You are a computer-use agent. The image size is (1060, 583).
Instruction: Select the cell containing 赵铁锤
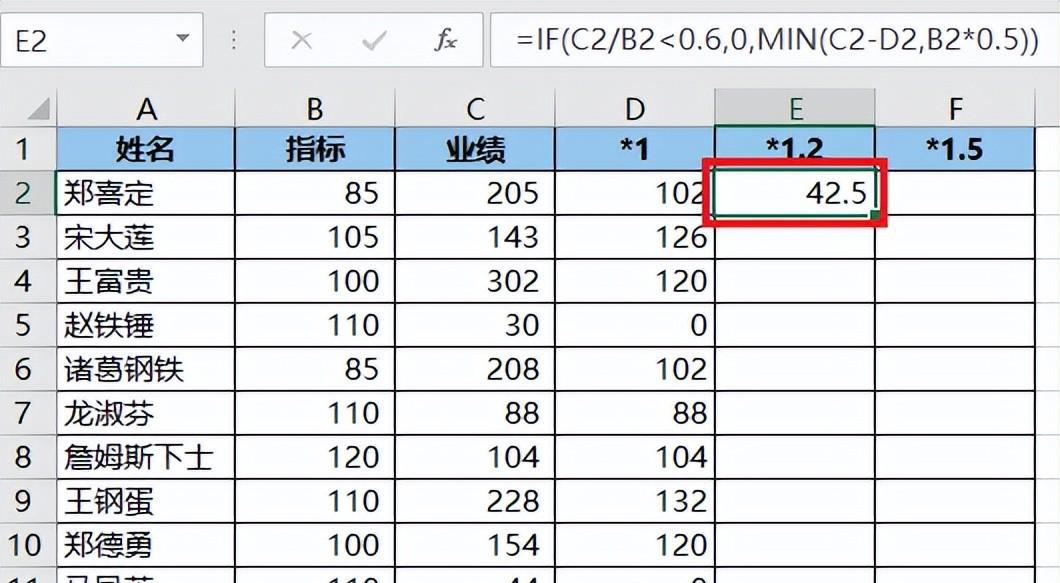coord(146,325)
